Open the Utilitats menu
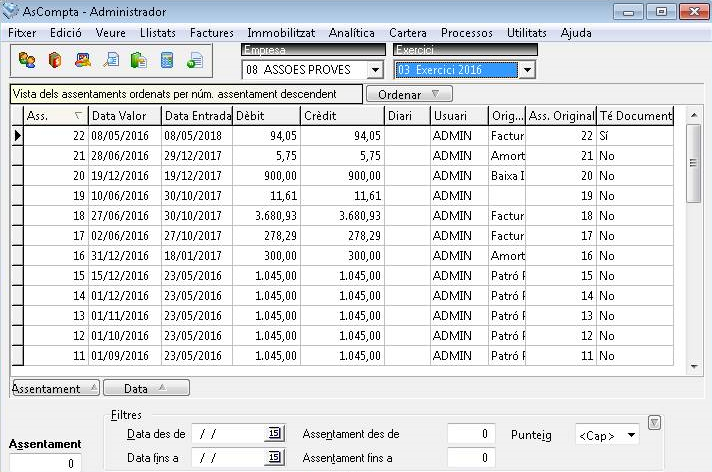Screen dimensions: 712x472 pos(526,33)
